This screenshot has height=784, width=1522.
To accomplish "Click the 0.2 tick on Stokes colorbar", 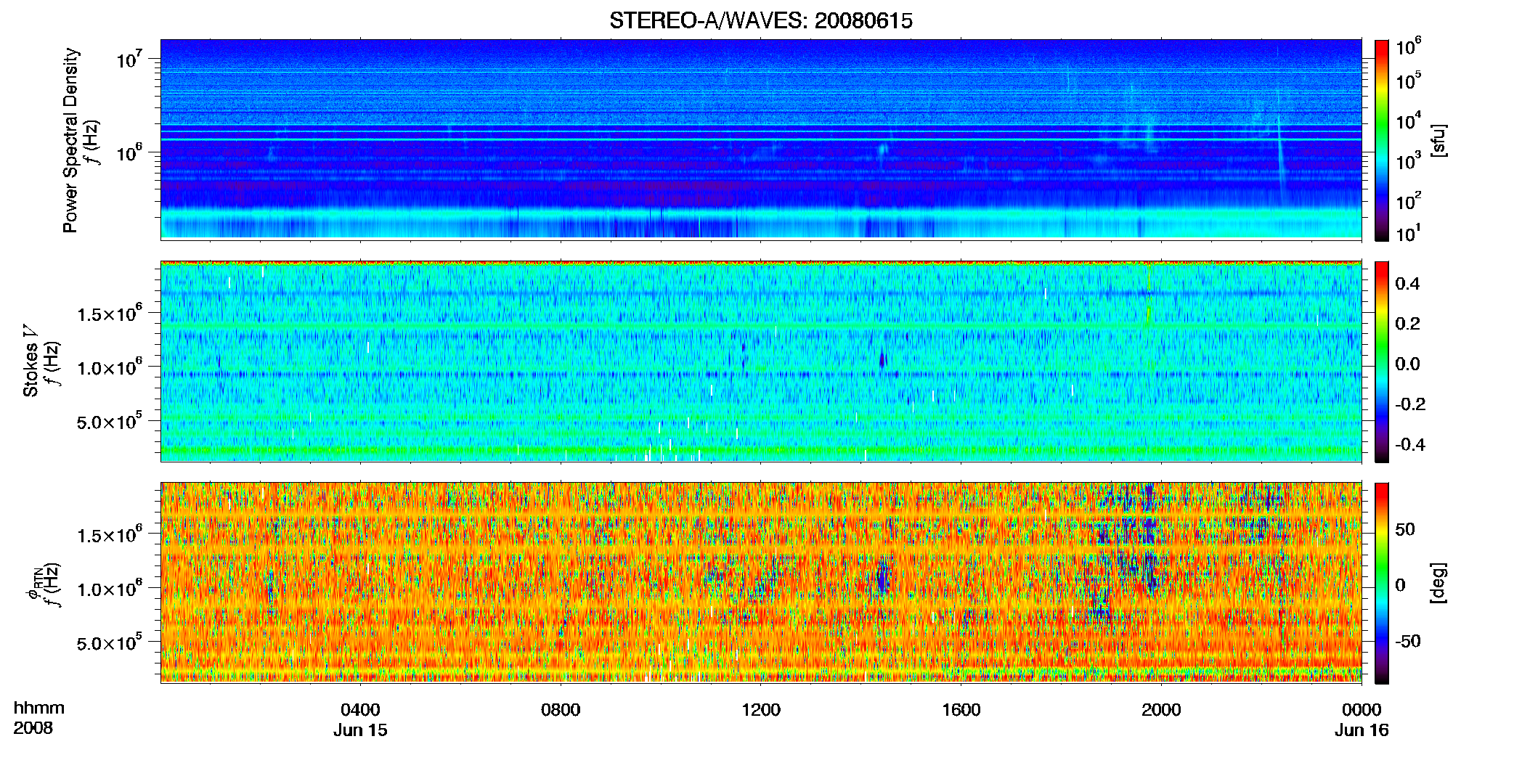I will [1407, 324].
